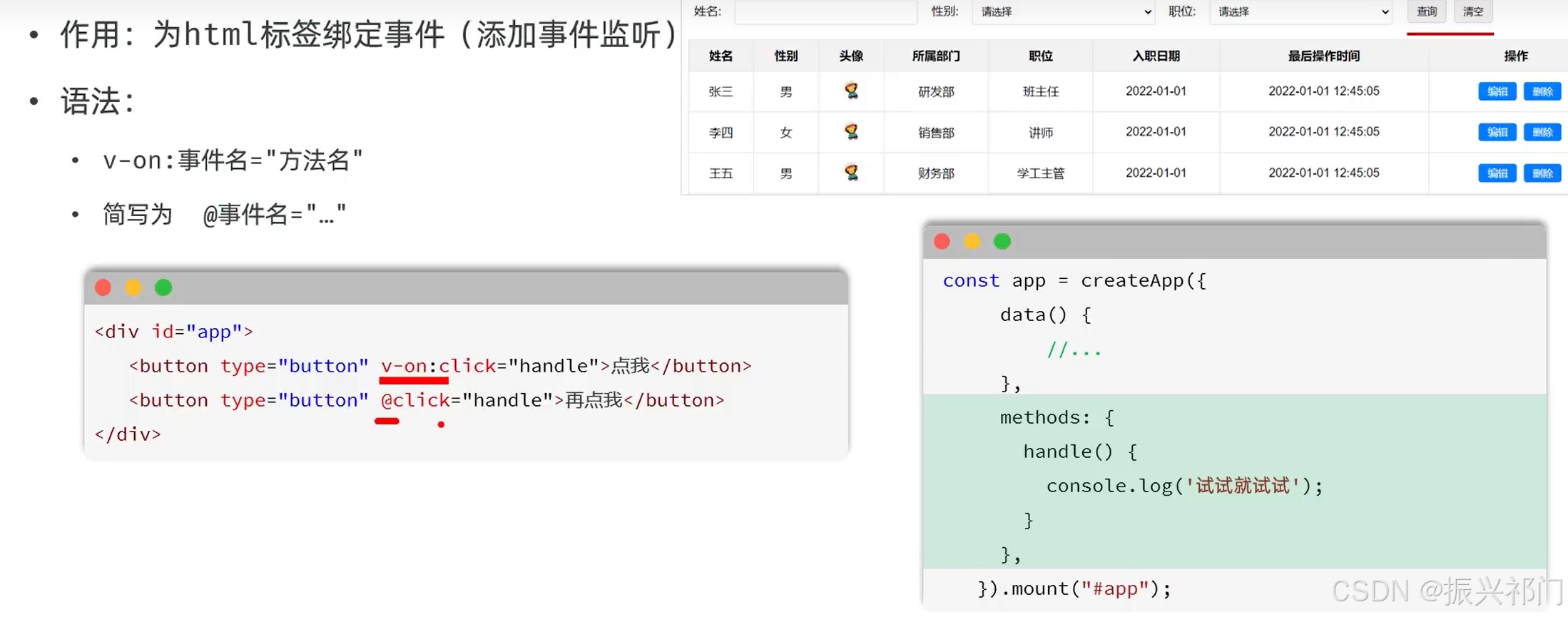This screenshot has height=617, width=1568.
Task: Open the 职位 dropdown
Action: 1300,11
